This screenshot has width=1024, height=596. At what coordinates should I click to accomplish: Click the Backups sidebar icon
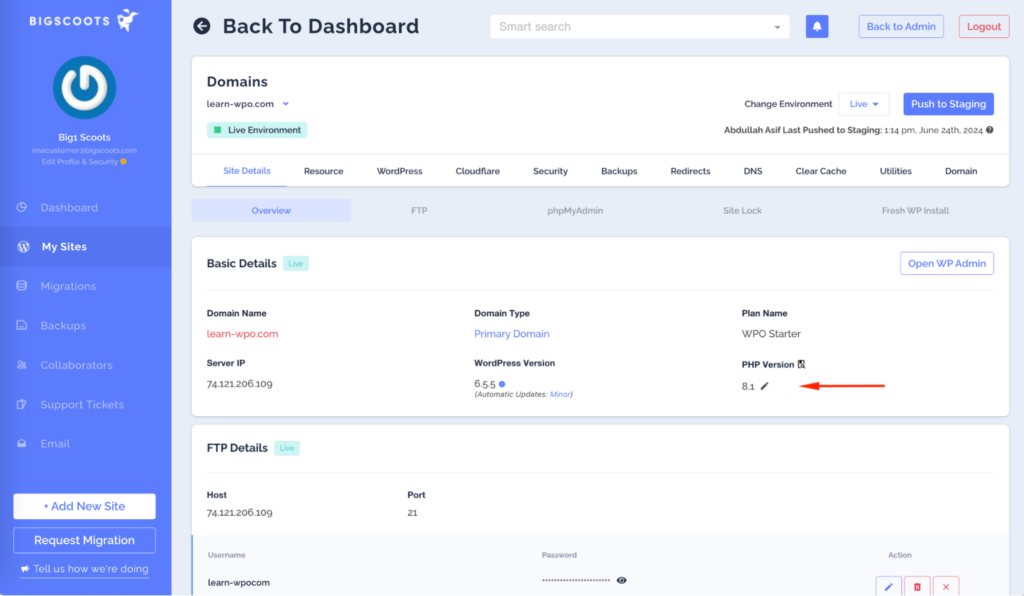click(x=22, y=325)
